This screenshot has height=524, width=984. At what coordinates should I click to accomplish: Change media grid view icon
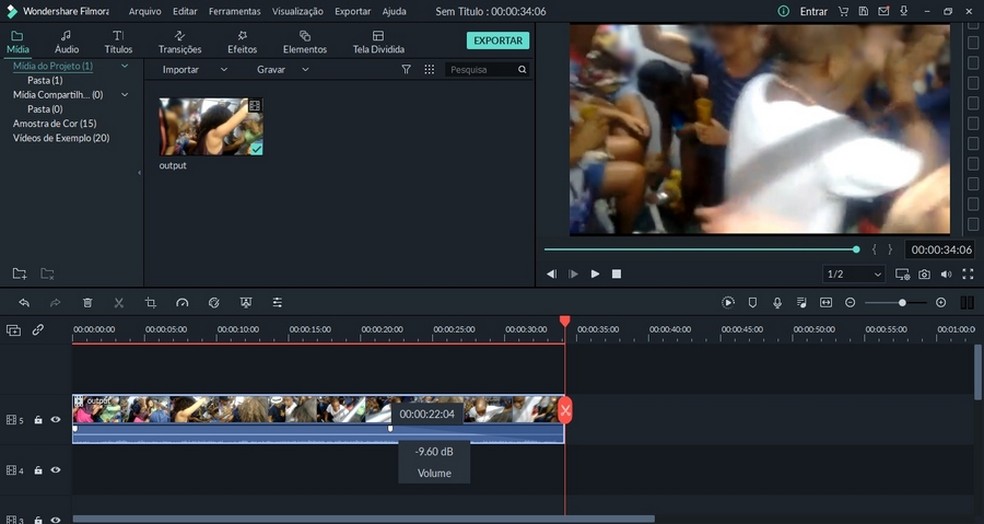coord(429,70)
